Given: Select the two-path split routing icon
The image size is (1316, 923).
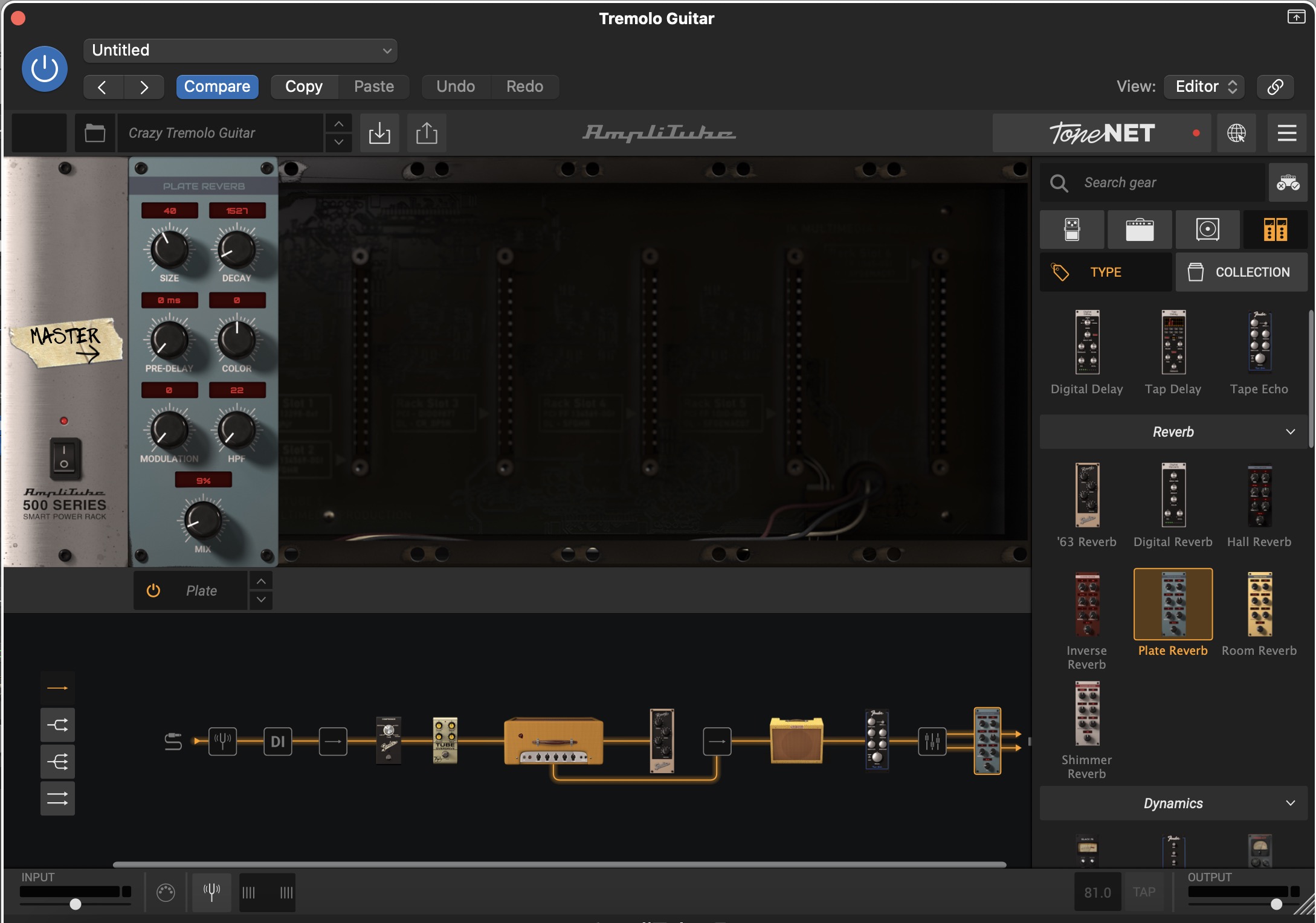Looking at the screenshot, I should pos(57,725).
